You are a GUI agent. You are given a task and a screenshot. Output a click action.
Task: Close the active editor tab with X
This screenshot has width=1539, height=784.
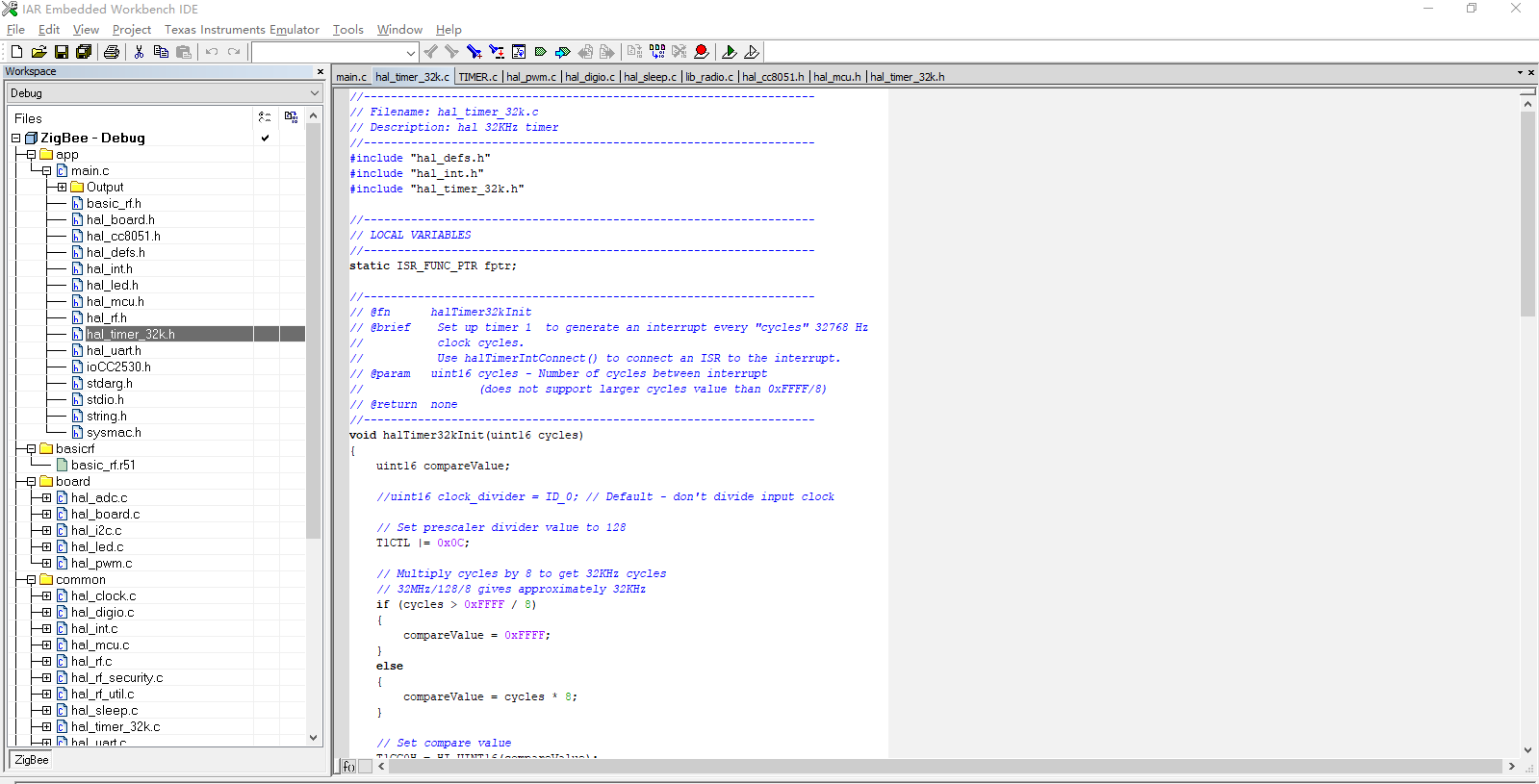[1531, 72]
